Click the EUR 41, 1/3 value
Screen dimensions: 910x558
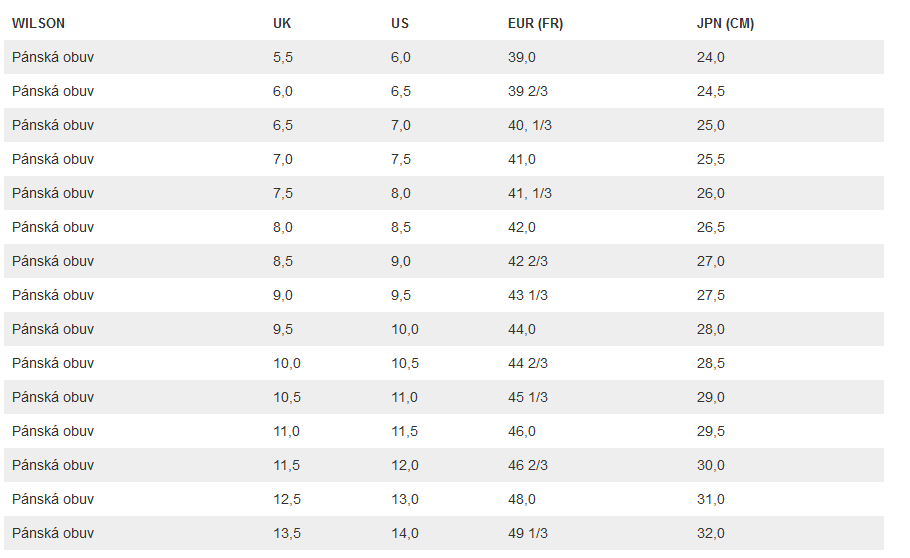click(530, 193)
